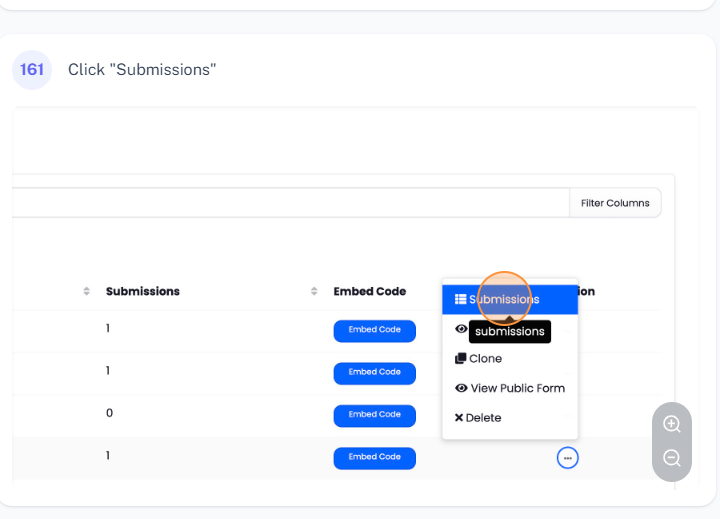Image resolution: width=720 pixels, height=519 pixels.
Task: Click the zoom in magnifier icon
Action: click(x=672, y=424)
